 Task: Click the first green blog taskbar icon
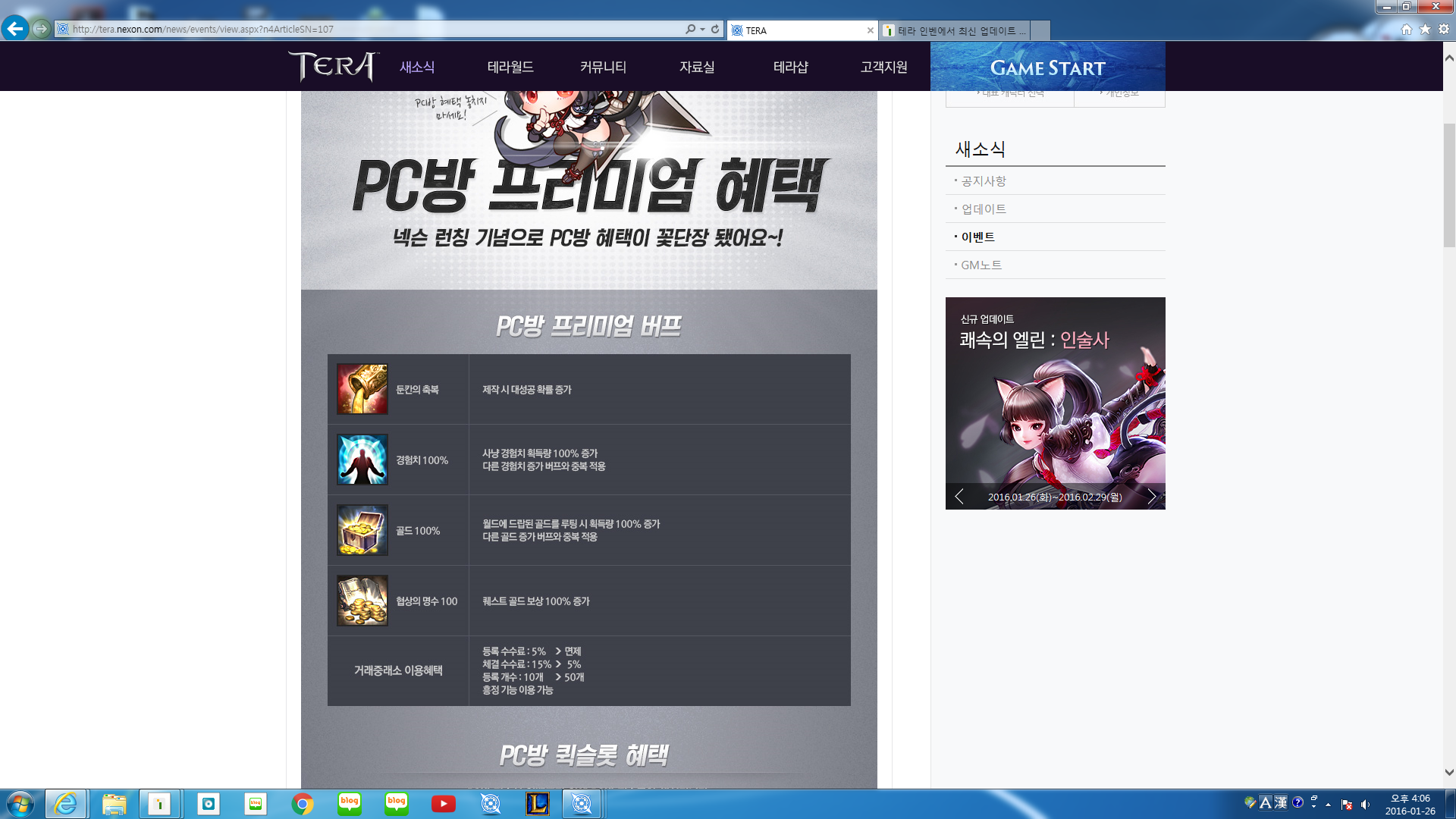pos(350,804)
